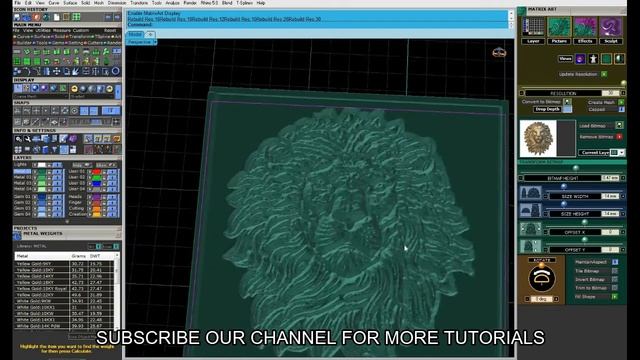
Task: Click the Size Width preview icon
Action: [530, 193]
